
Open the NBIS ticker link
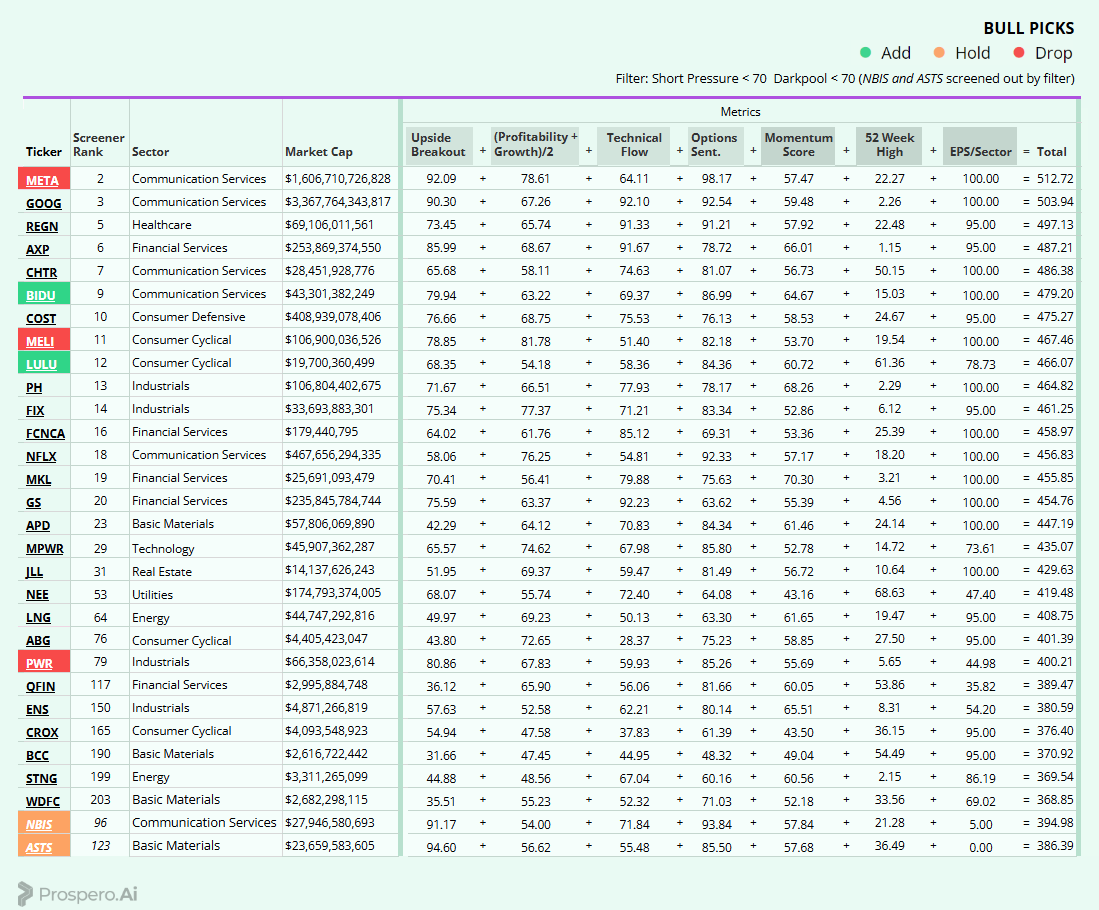click(39, 824)
